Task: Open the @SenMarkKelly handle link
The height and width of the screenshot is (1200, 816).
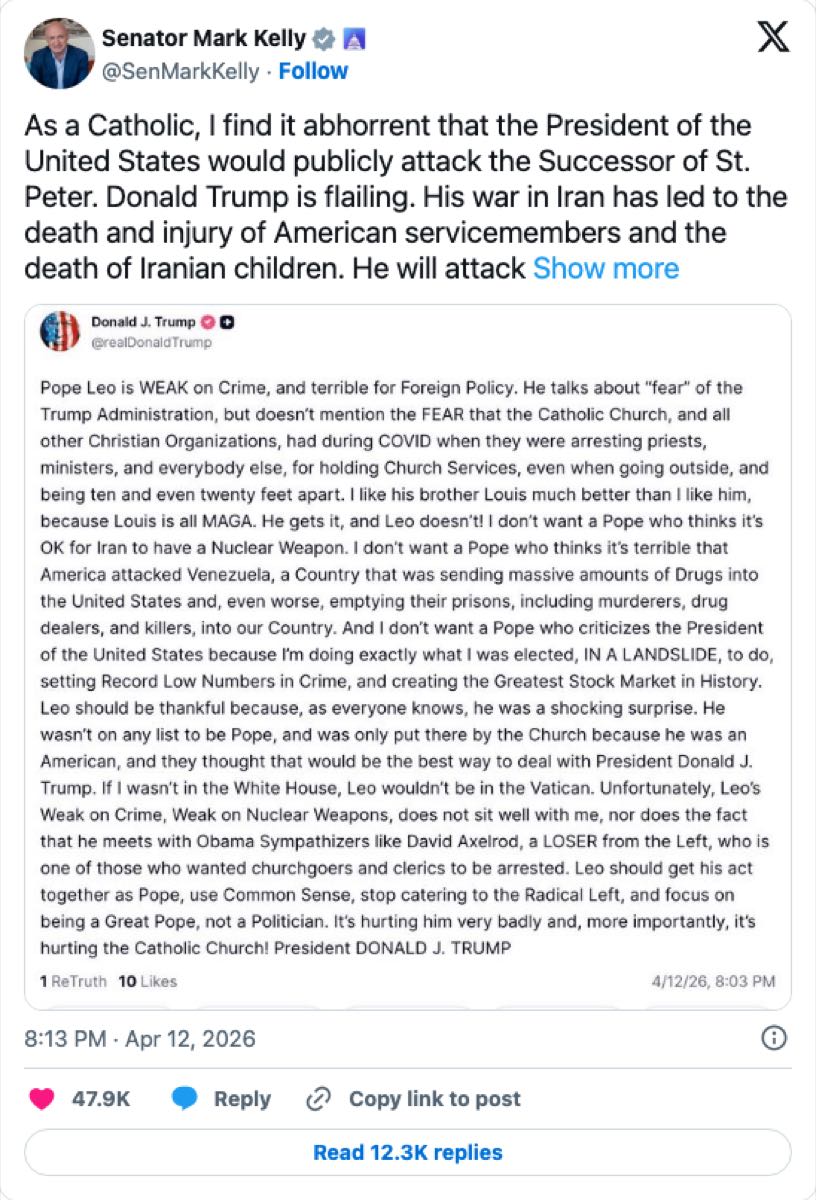Action: 180,71
